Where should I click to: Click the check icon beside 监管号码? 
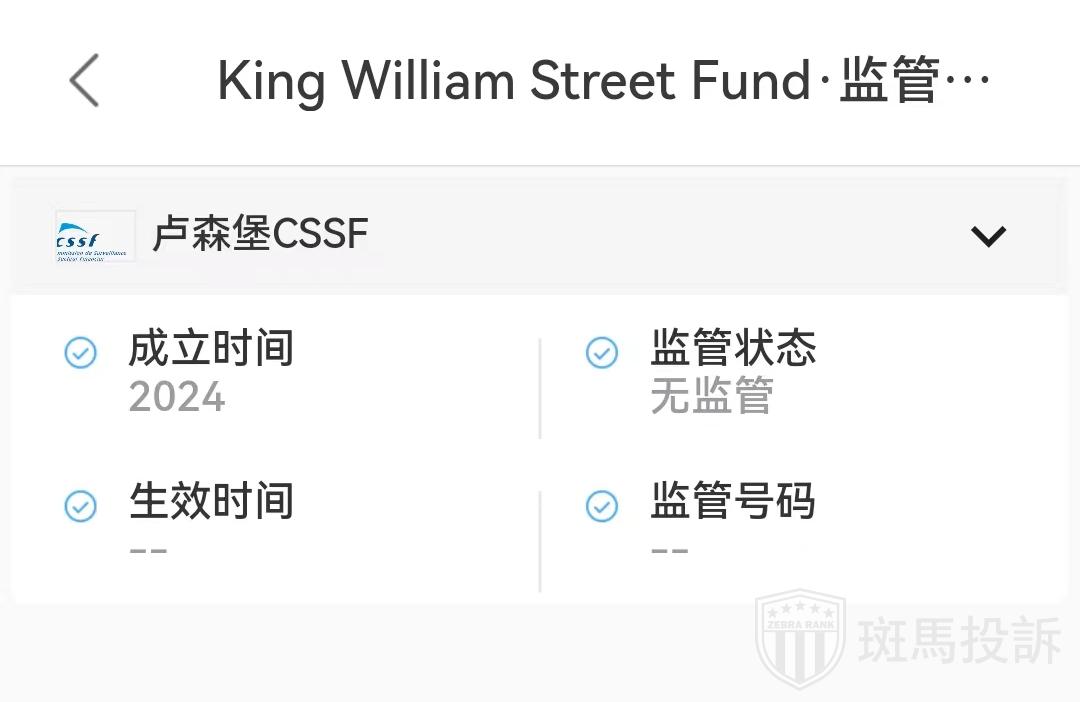(601, 506)
